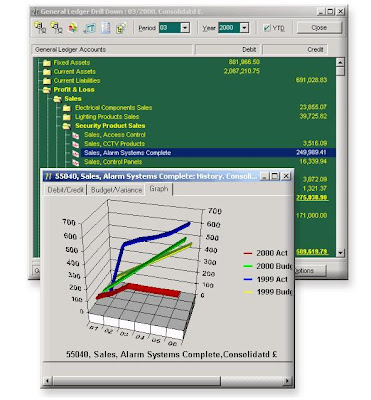
Task: Click the Security Product Sales folder icon
Action: point(67,126)
